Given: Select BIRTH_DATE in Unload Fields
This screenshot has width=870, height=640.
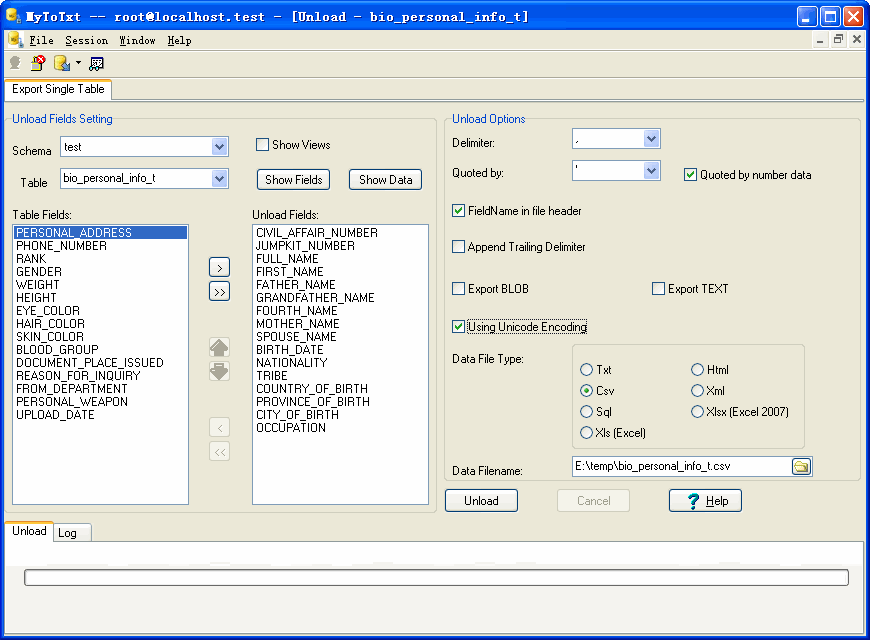Looking at the screenshot, I should click(340, 350).
